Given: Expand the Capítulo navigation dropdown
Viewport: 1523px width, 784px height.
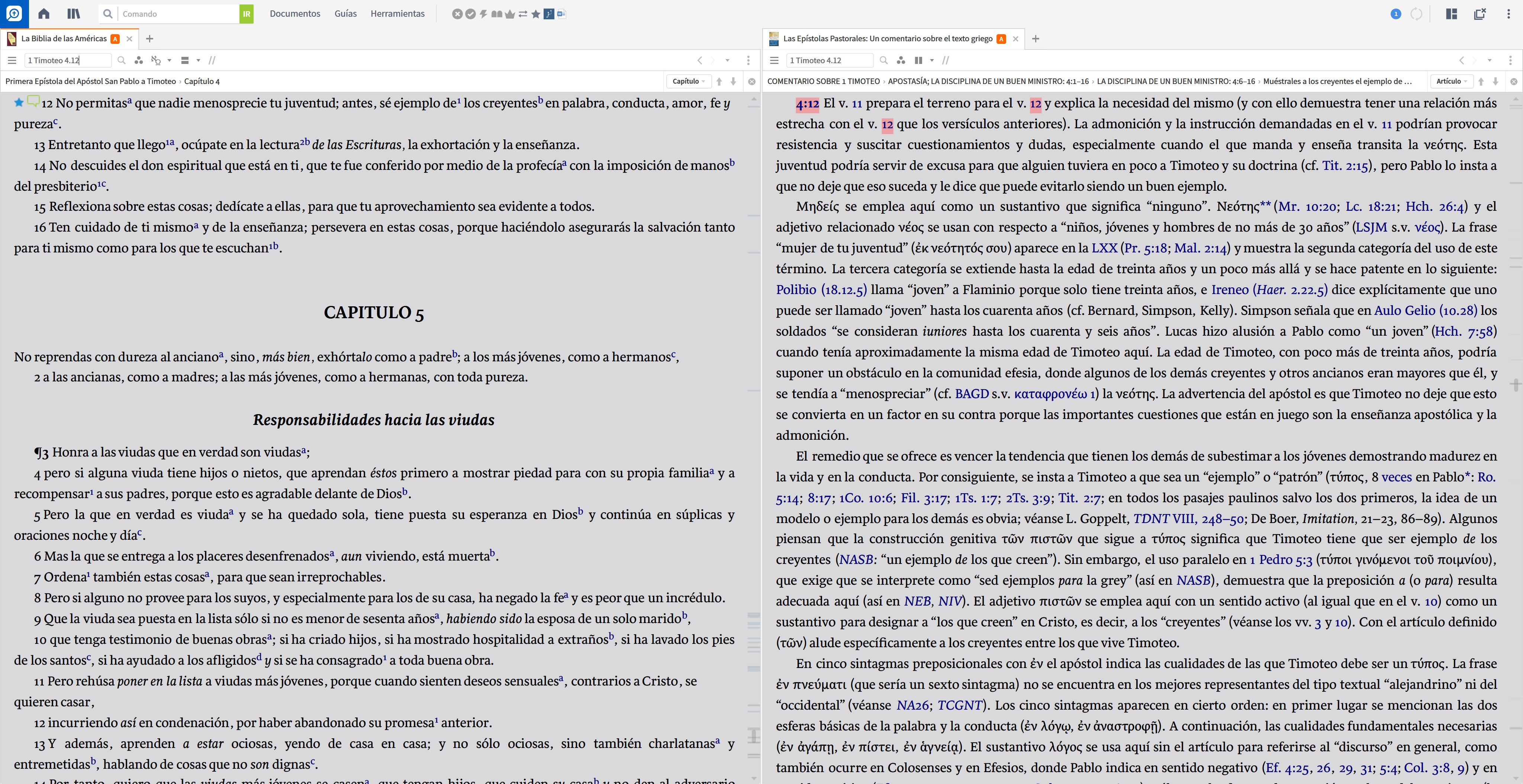Looking at the screenshot, I should pos(689,81).
